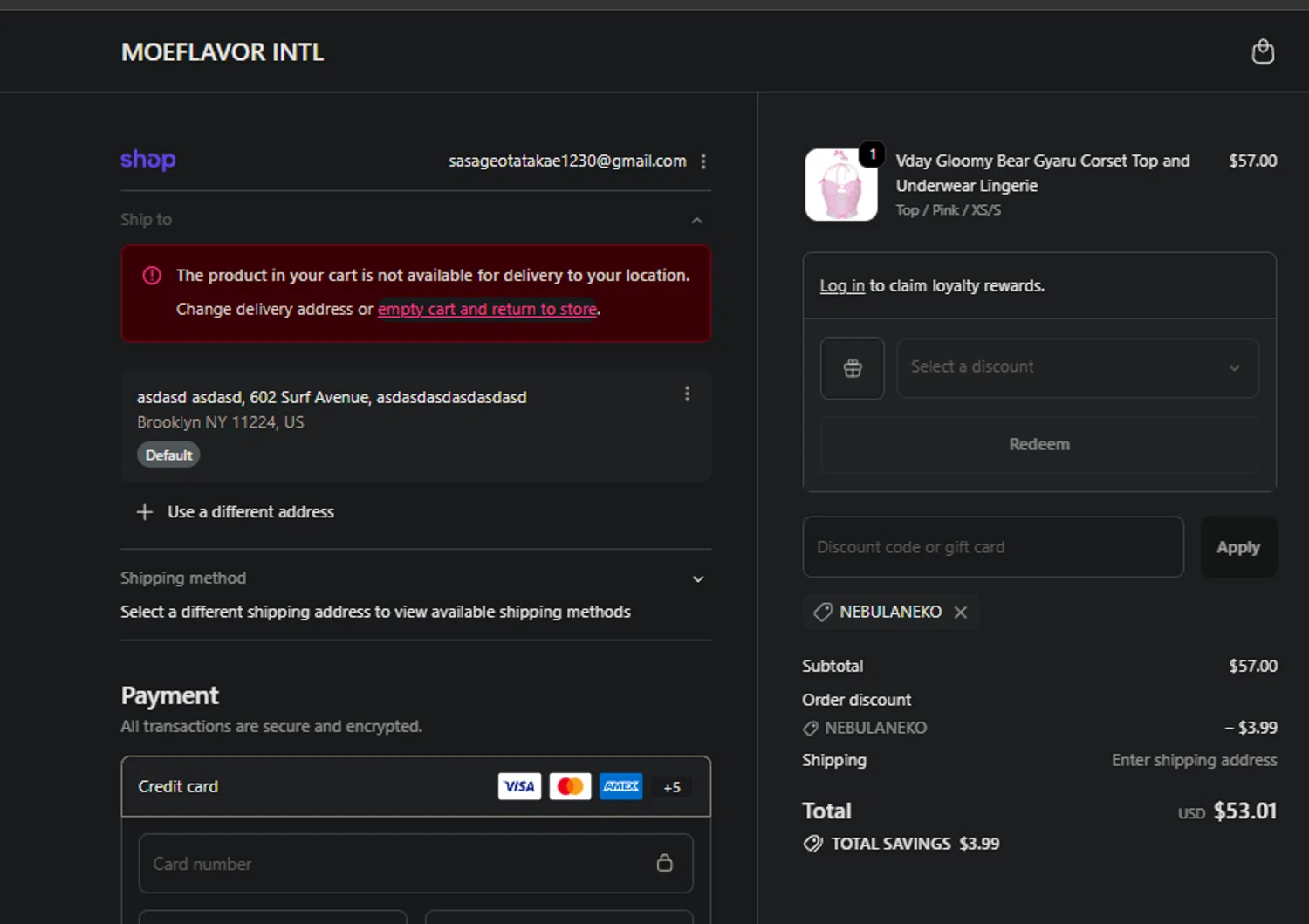Viewport: 1309px width, 924px height.
Task: Click the Top / Pink / XS/S variant text
Action: (x=948, y=210)
